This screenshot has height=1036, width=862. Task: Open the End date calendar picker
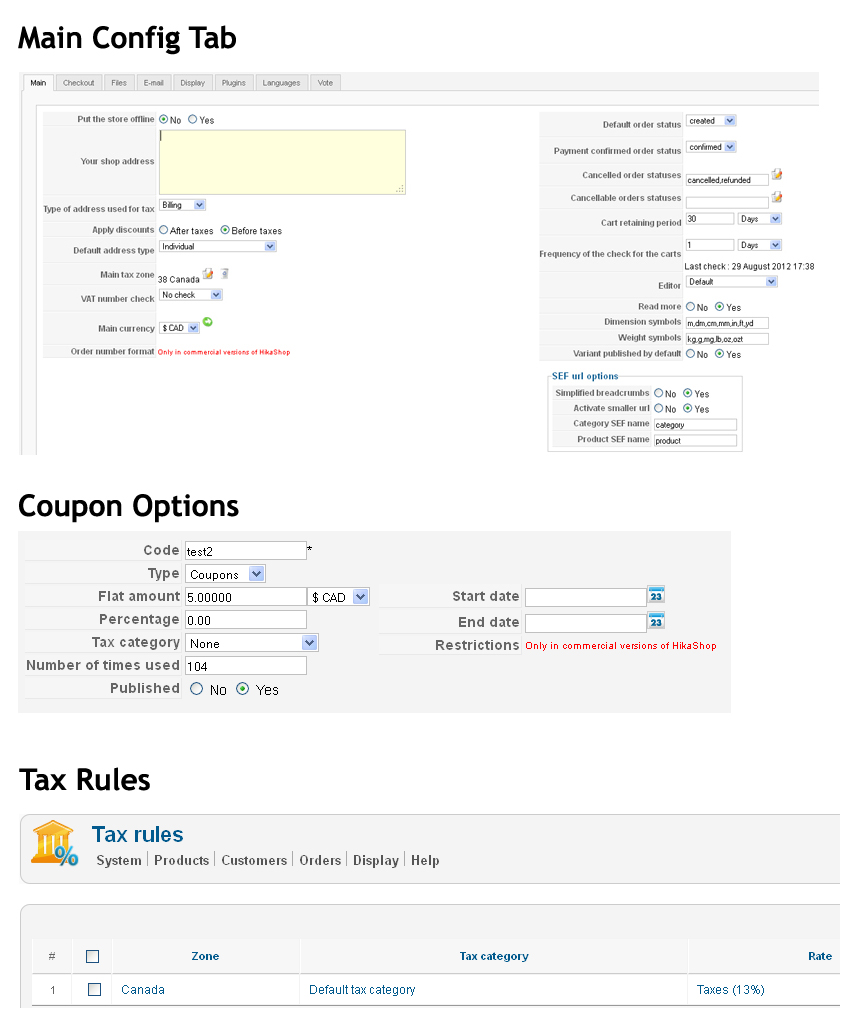(656, 621)
